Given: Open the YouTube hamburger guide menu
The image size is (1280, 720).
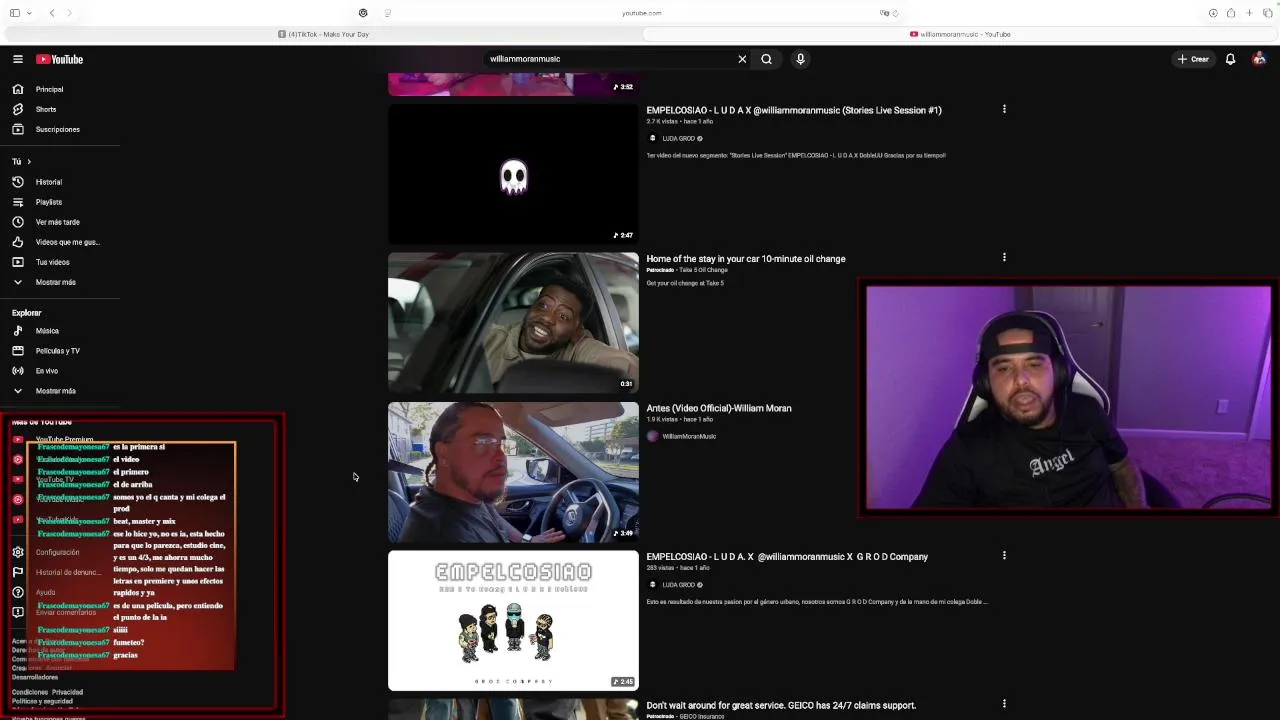Looking at the screenshot, I should pyautogui.click(x=17, y=59).
